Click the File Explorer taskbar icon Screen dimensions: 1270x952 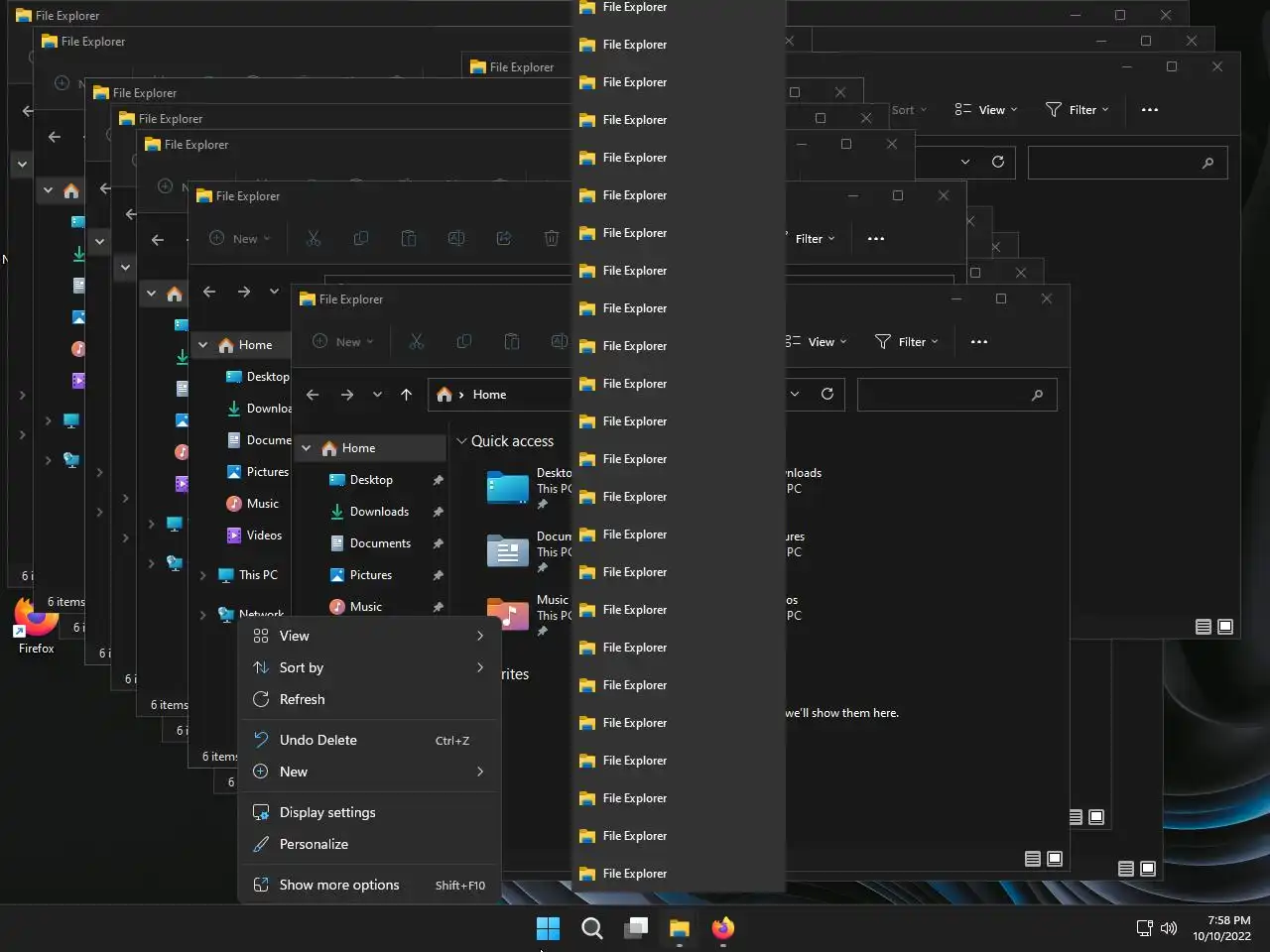pyautogui.click(x=680, y=928)
